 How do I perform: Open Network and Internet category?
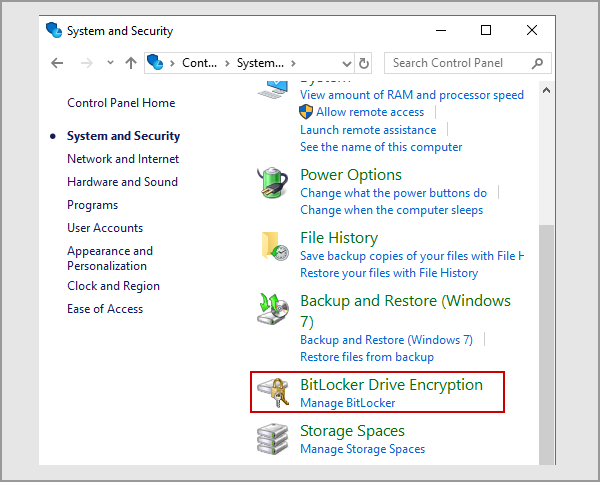click(x=123, y=159)
